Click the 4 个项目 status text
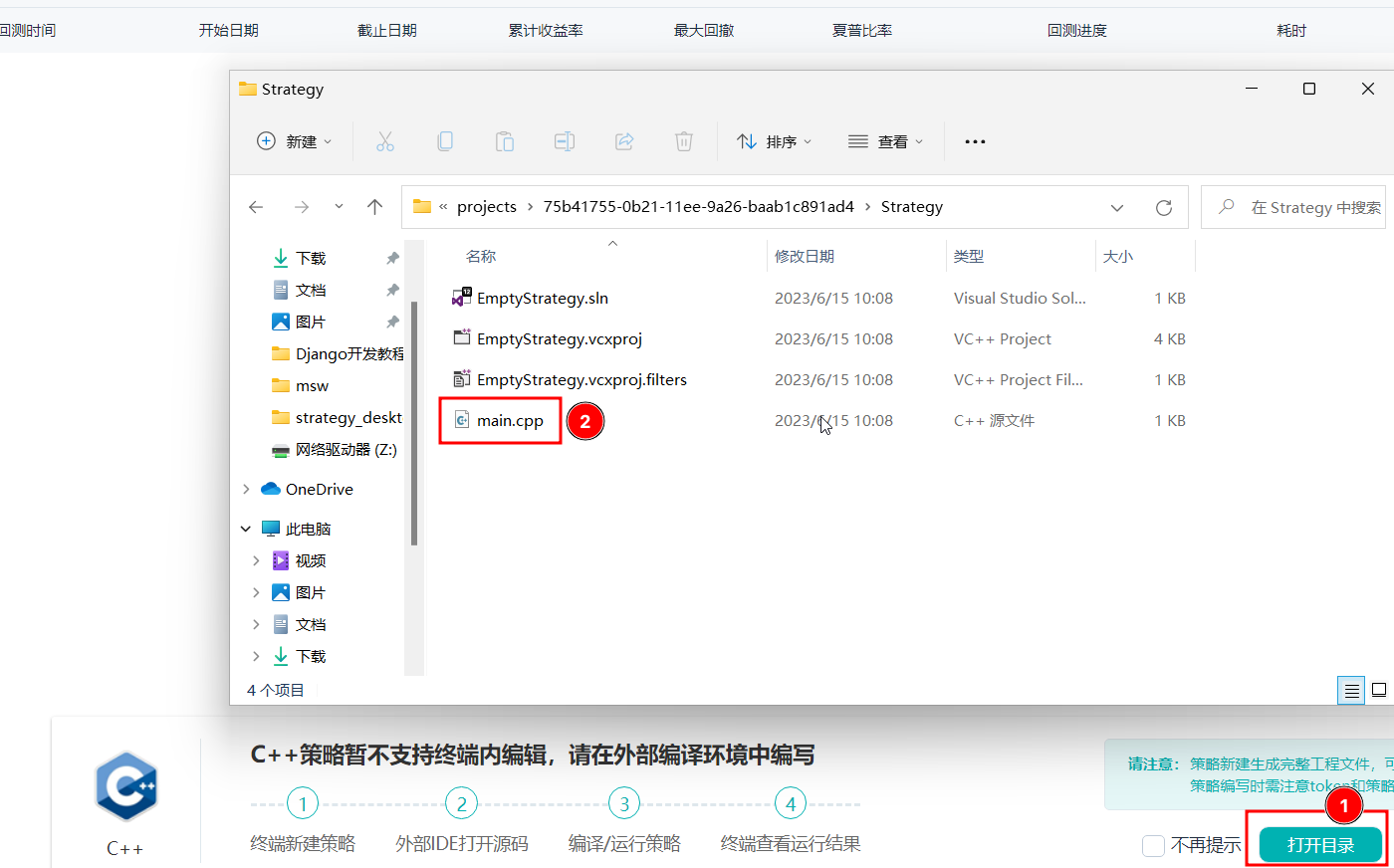Image resolution: width=1394 pixels, height=868 pixels. point(276,690)
